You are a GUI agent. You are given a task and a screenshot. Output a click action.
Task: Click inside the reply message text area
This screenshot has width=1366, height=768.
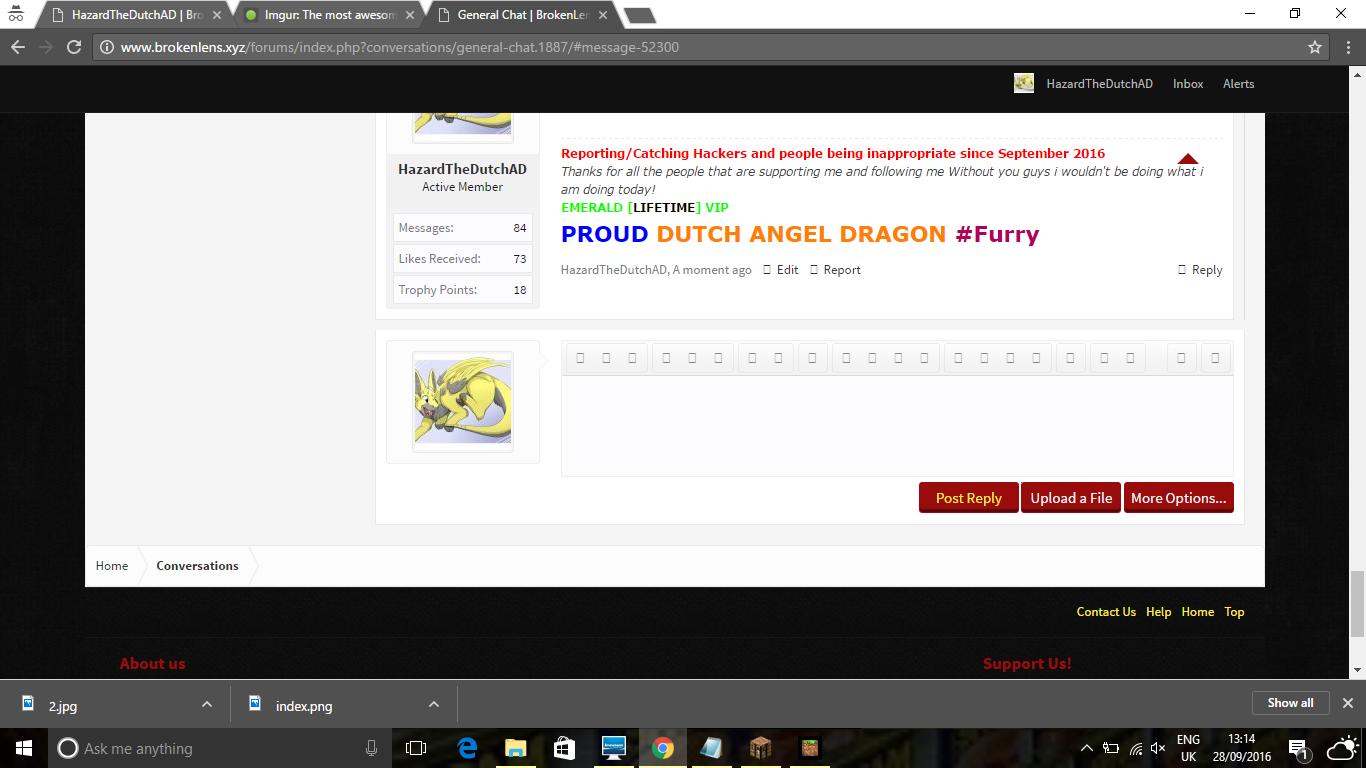click(x=897, y=426)
